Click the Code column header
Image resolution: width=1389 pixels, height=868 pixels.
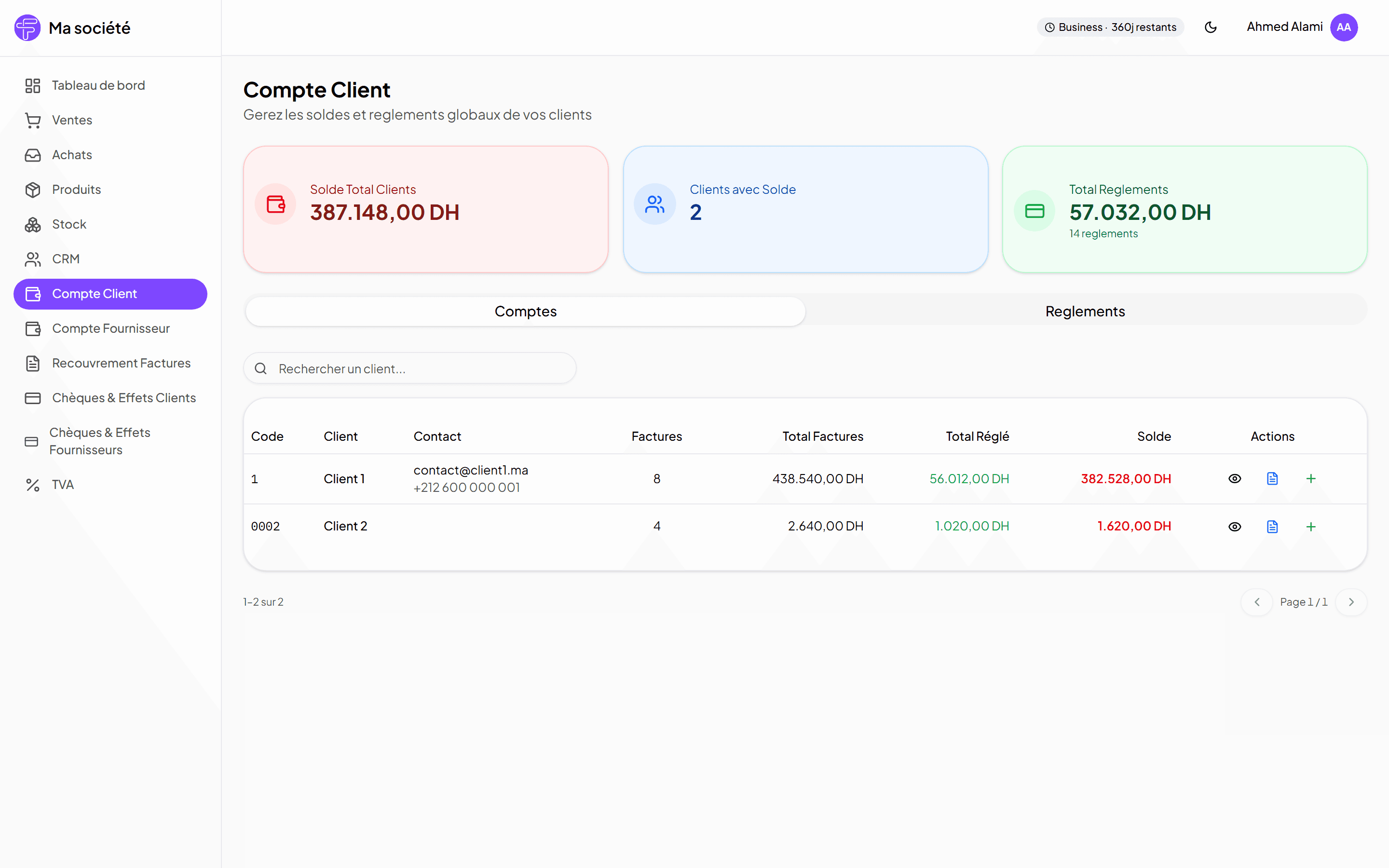[x=268, y=436]
